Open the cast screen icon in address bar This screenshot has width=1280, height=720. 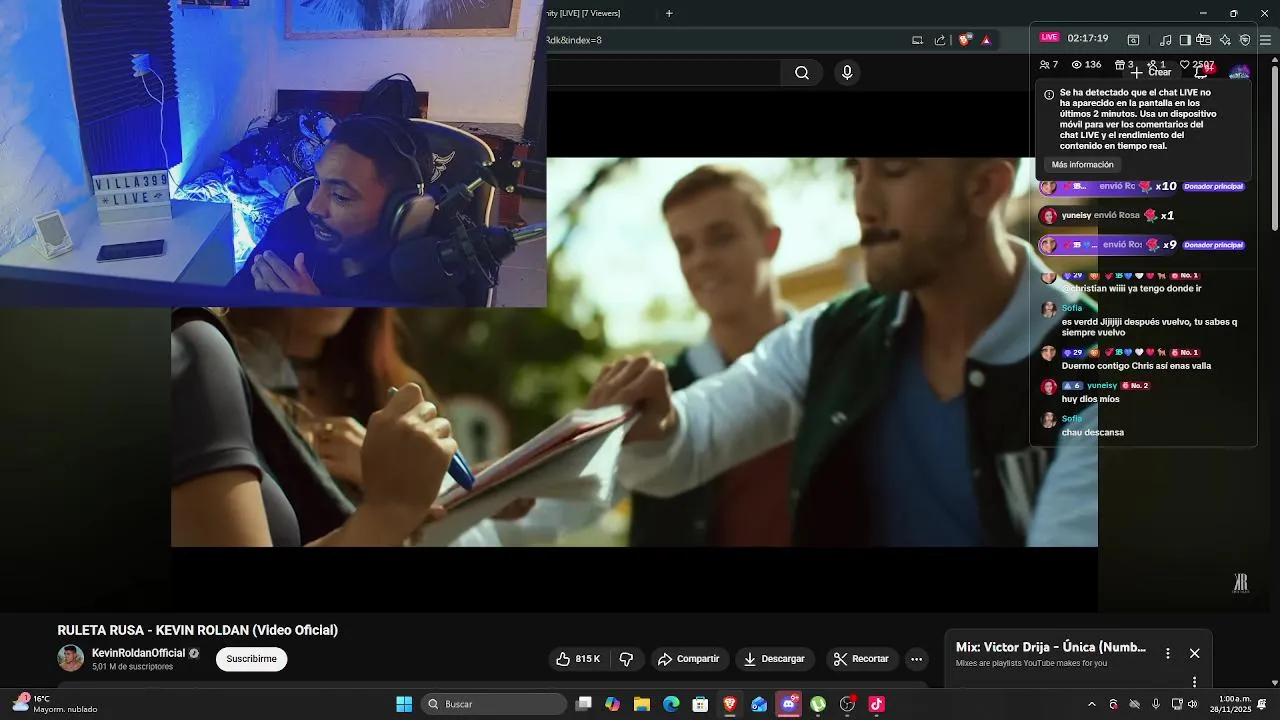(x=917, y=40)
